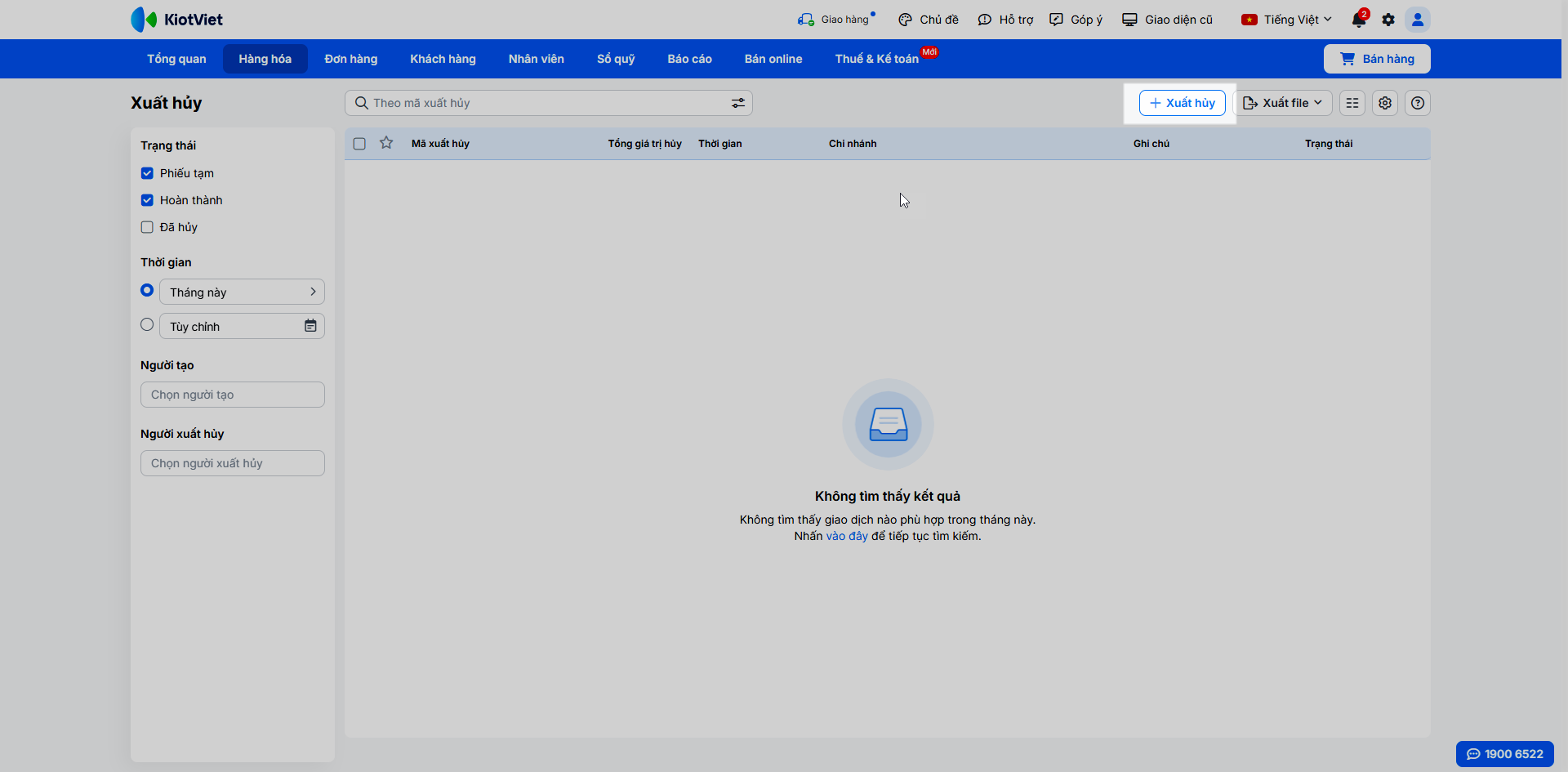
Task: Tick the select-all checkbox in table header
Action: [x=359, y=144]
